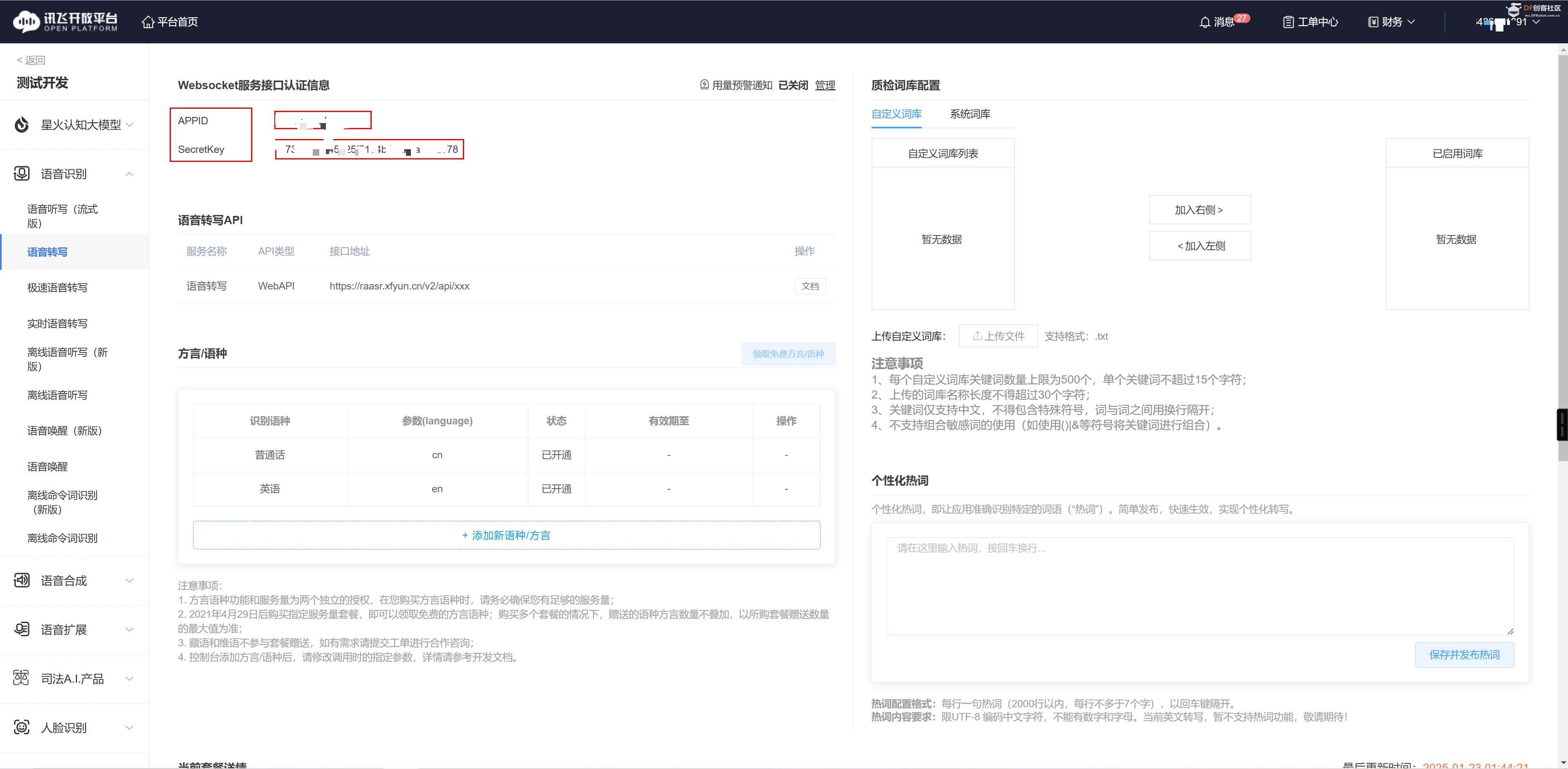This screenshot has height=769, width=1568.
Task: Go back via 返回 link
Action: (x=31, y=60)
